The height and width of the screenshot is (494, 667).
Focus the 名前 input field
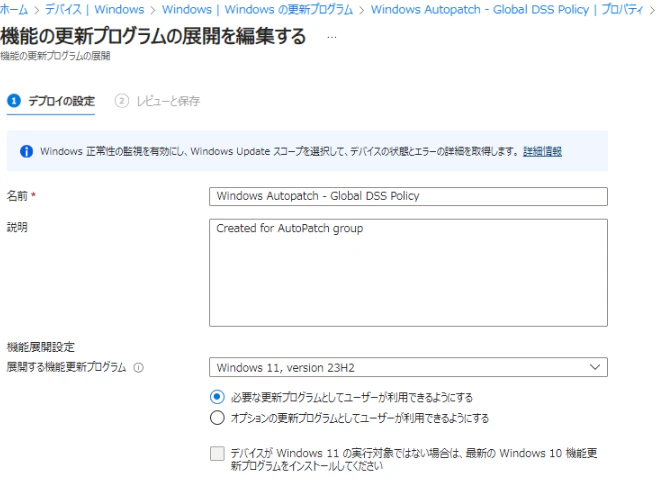click(x=408, y=196)
